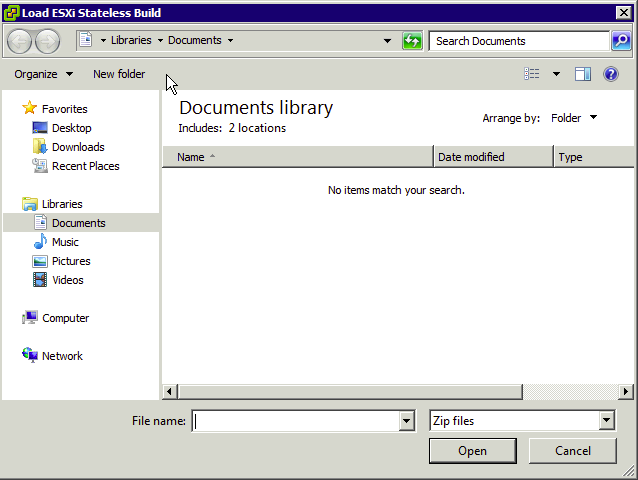The image size is (638, 480).
Task: Select Downloads folder icon in Favorites
Action: pos(39,146)
